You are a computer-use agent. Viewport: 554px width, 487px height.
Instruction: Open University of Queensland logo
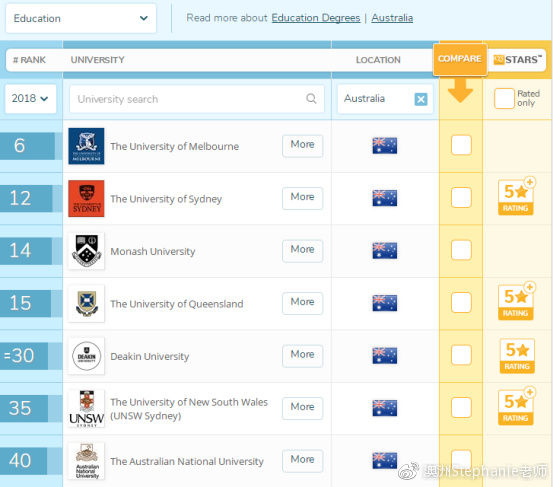point(86,303)
